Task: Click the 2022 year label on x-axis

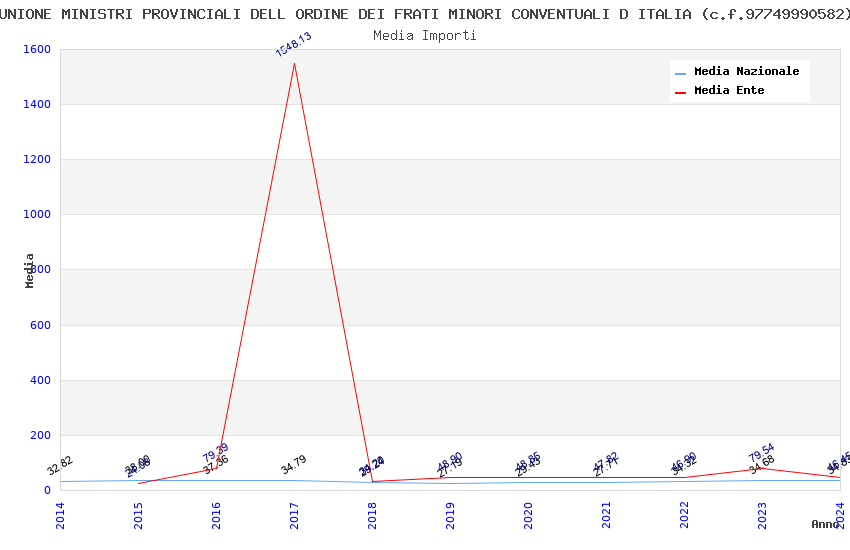Action: click(x=685, y=515)
